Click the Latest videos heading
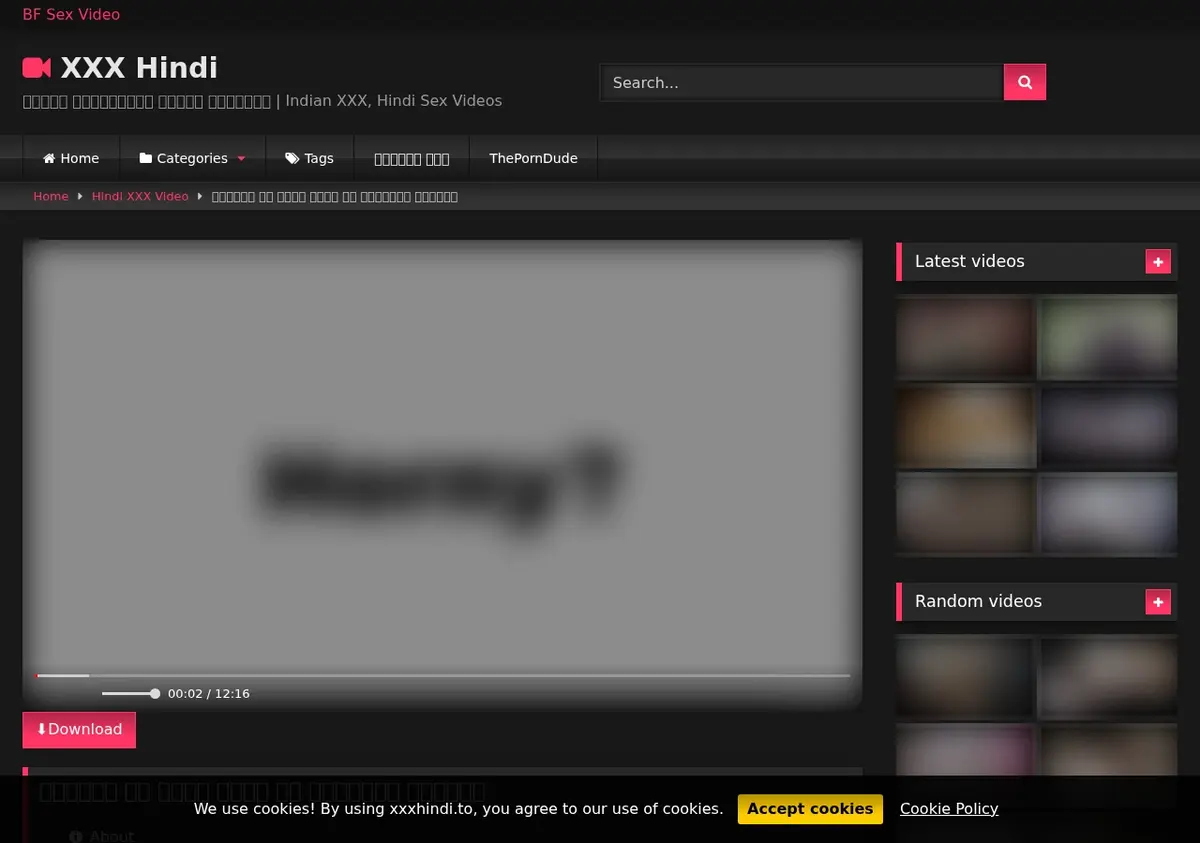Image resolution: width=1200 pixels, height=843 pixels. click(x=970, y=261)
